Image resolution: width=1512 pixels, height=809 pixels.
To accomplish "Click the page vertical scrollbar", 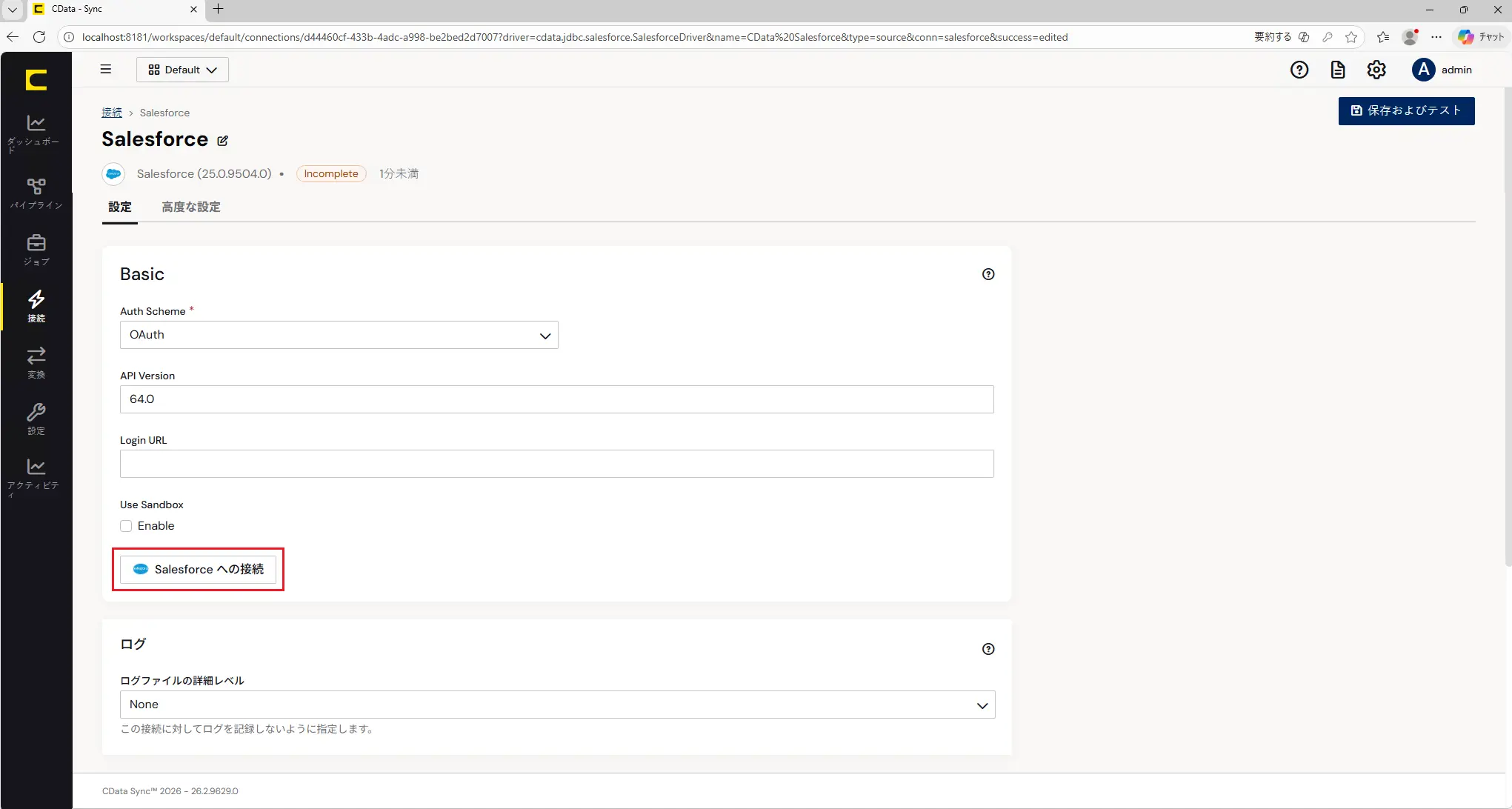I will (x=1508, y=326).
